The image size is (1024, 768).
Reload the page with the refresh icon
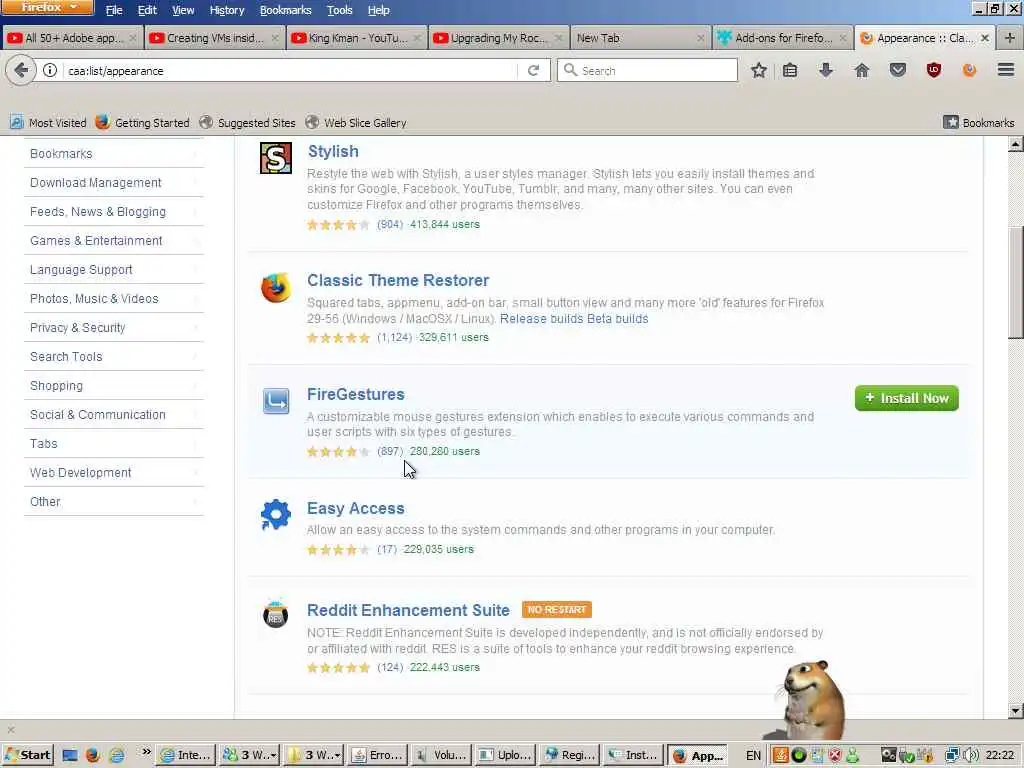533,71
